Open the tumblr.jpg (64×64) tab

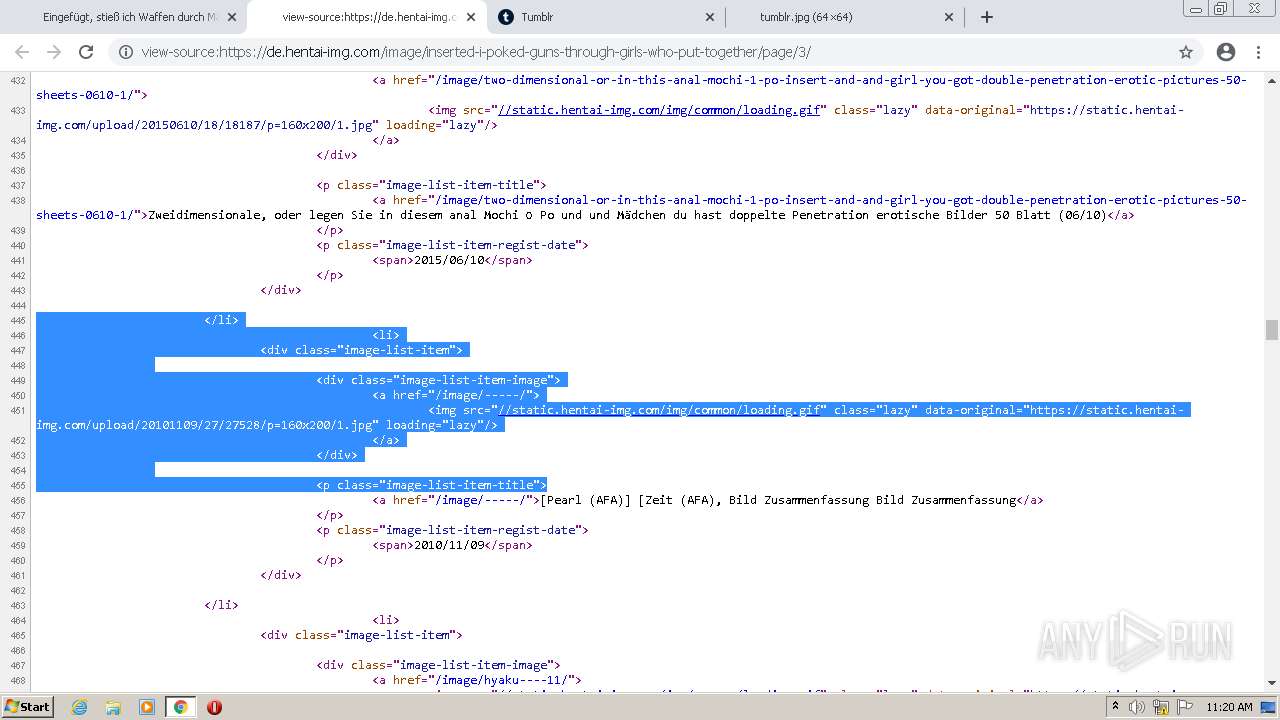846,17
